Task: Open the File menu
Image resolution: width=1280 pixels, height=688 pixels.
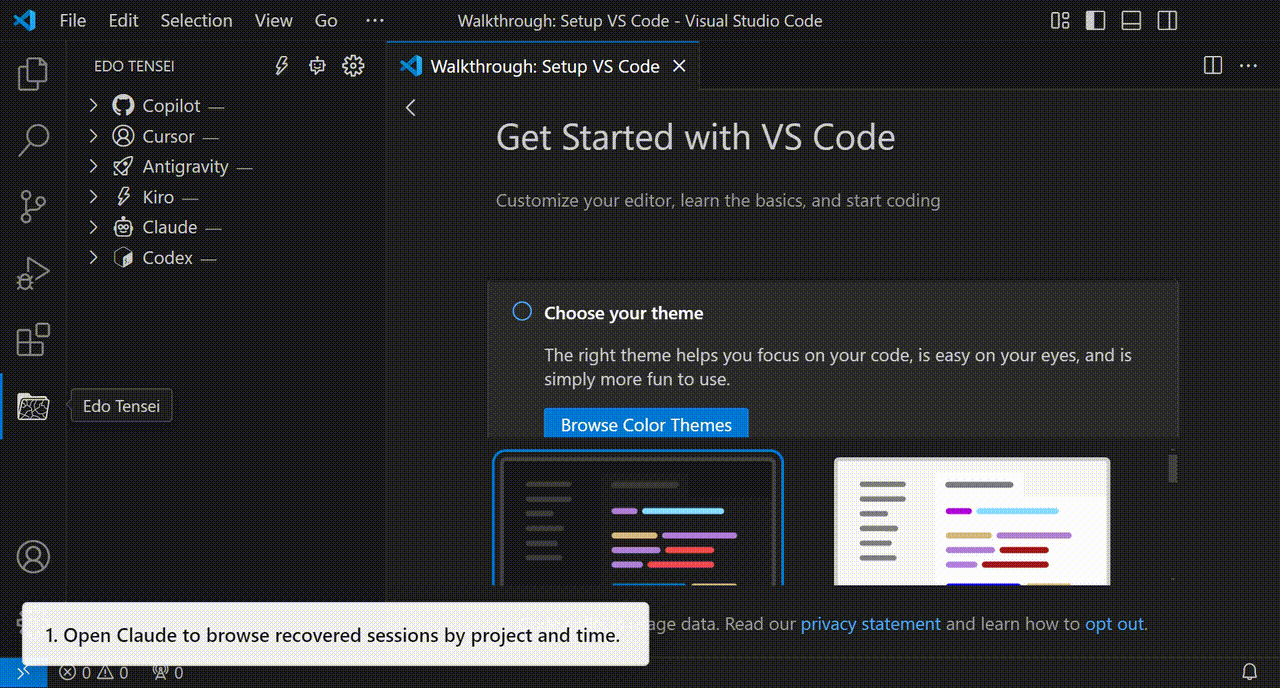Action: 73,20
